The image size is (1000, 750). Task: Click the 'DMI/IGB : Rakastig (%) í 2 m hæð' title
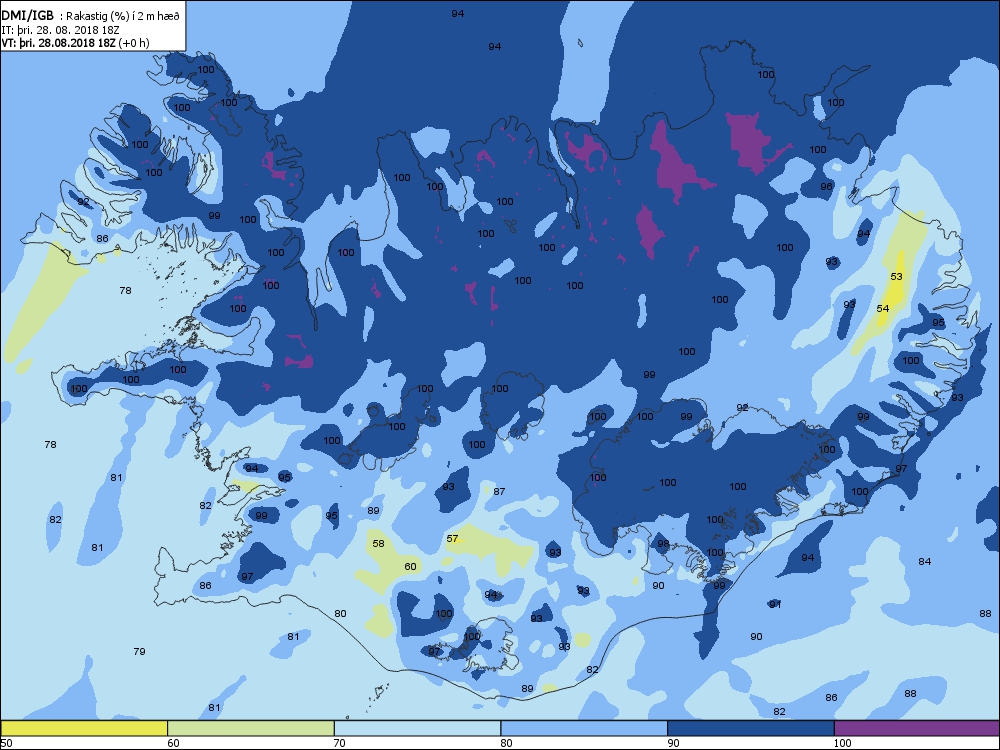click(91, 17)
